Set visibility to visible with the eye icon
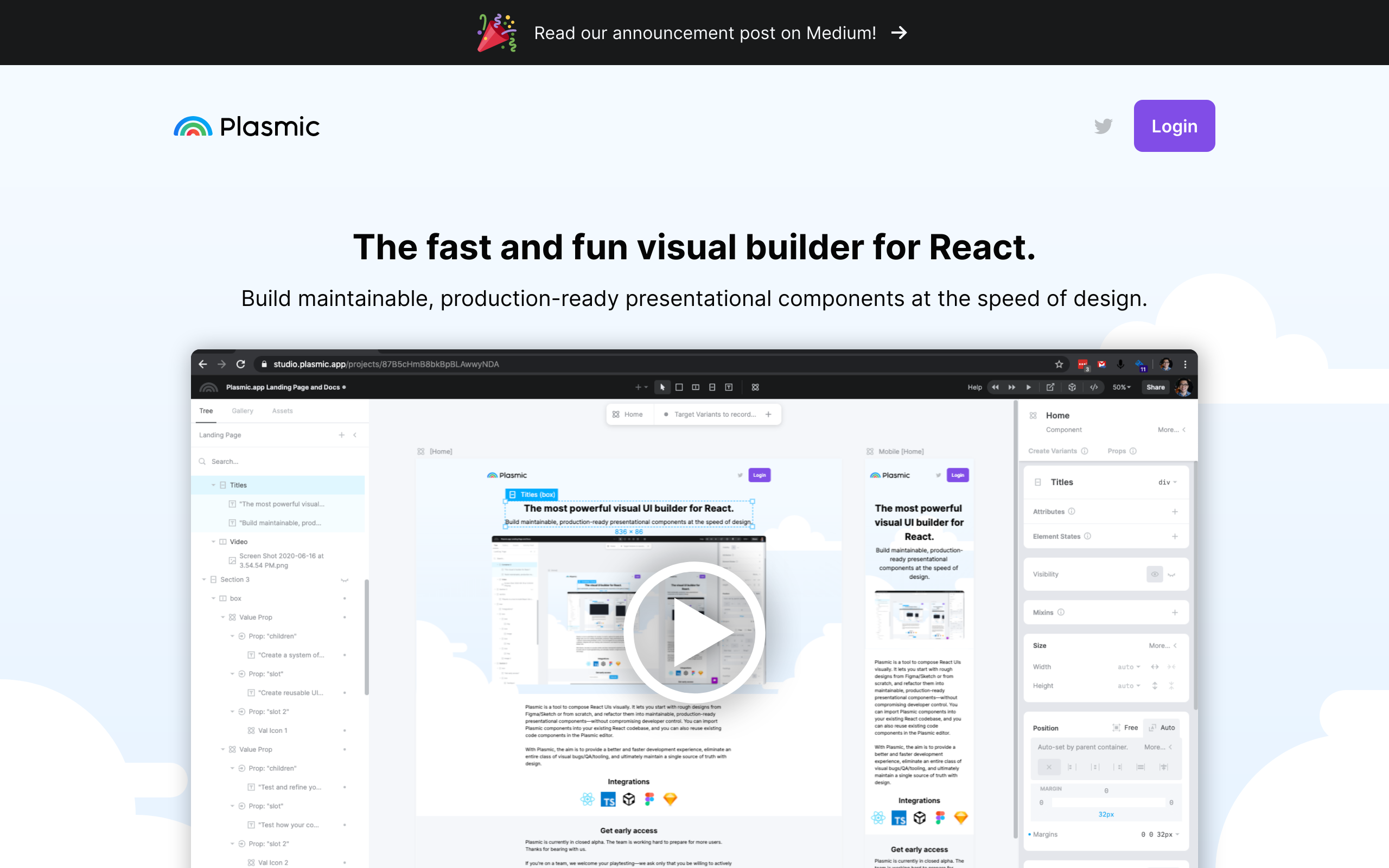The image size is (1389, 868). [x=1155, y=575]
